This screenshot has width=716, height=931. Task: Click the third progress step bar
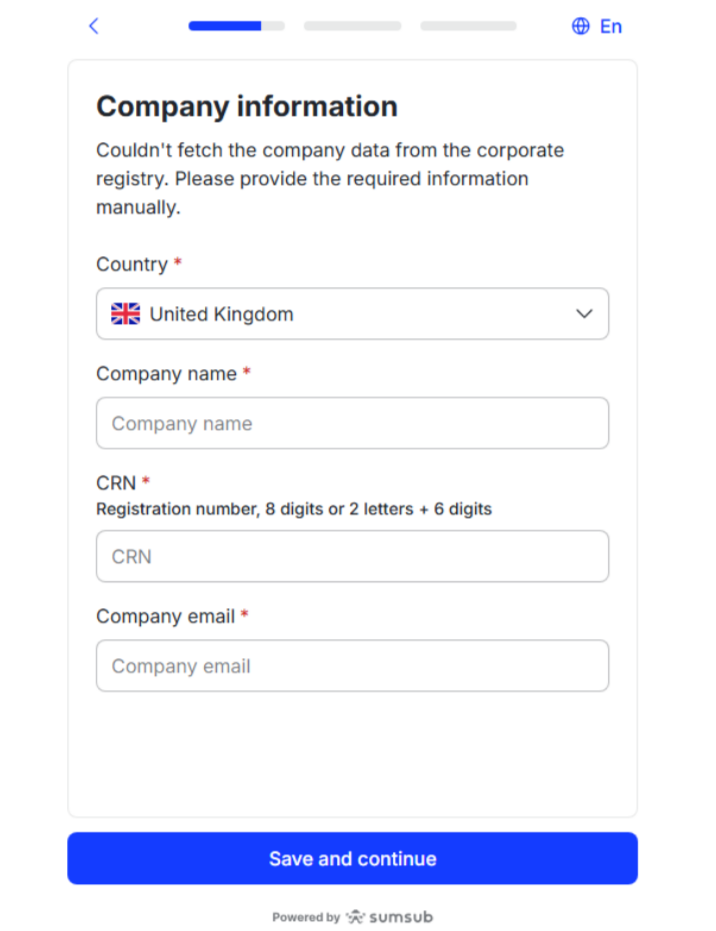tap(468, 26)
